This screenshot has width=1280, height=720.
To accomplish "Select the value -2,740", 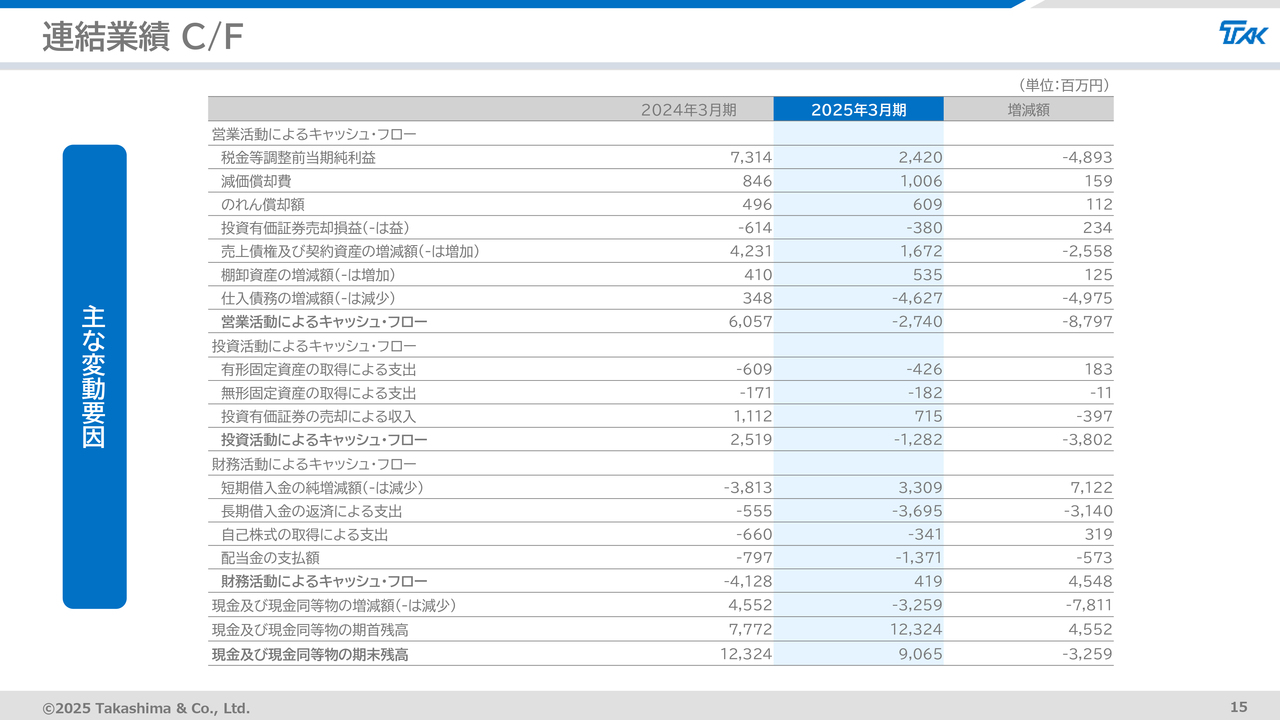I will pos(917,322).
